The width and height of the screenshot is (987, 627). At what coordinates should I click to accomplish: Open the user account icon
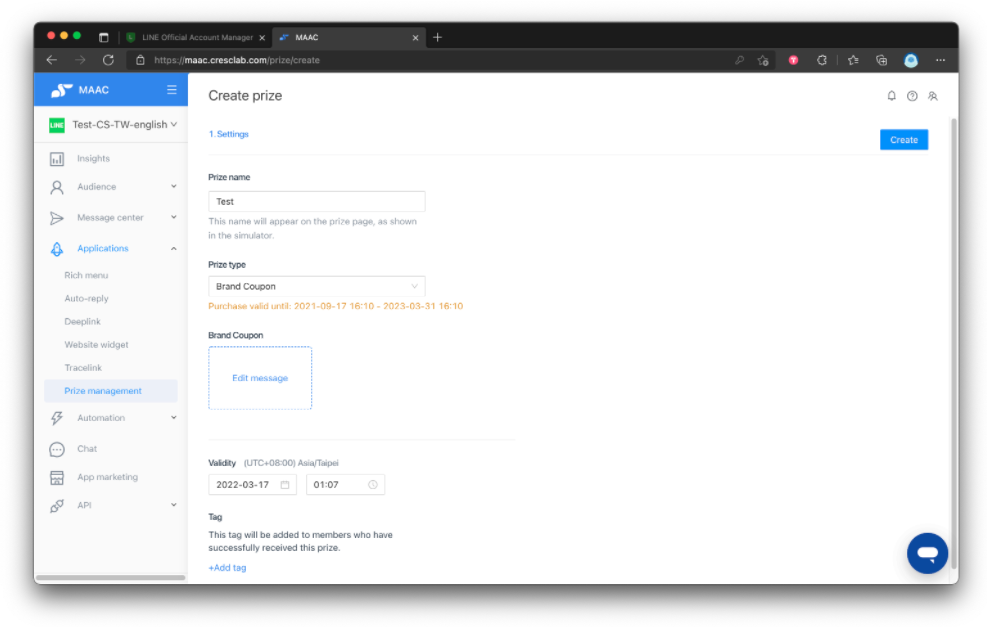[933, 96]
